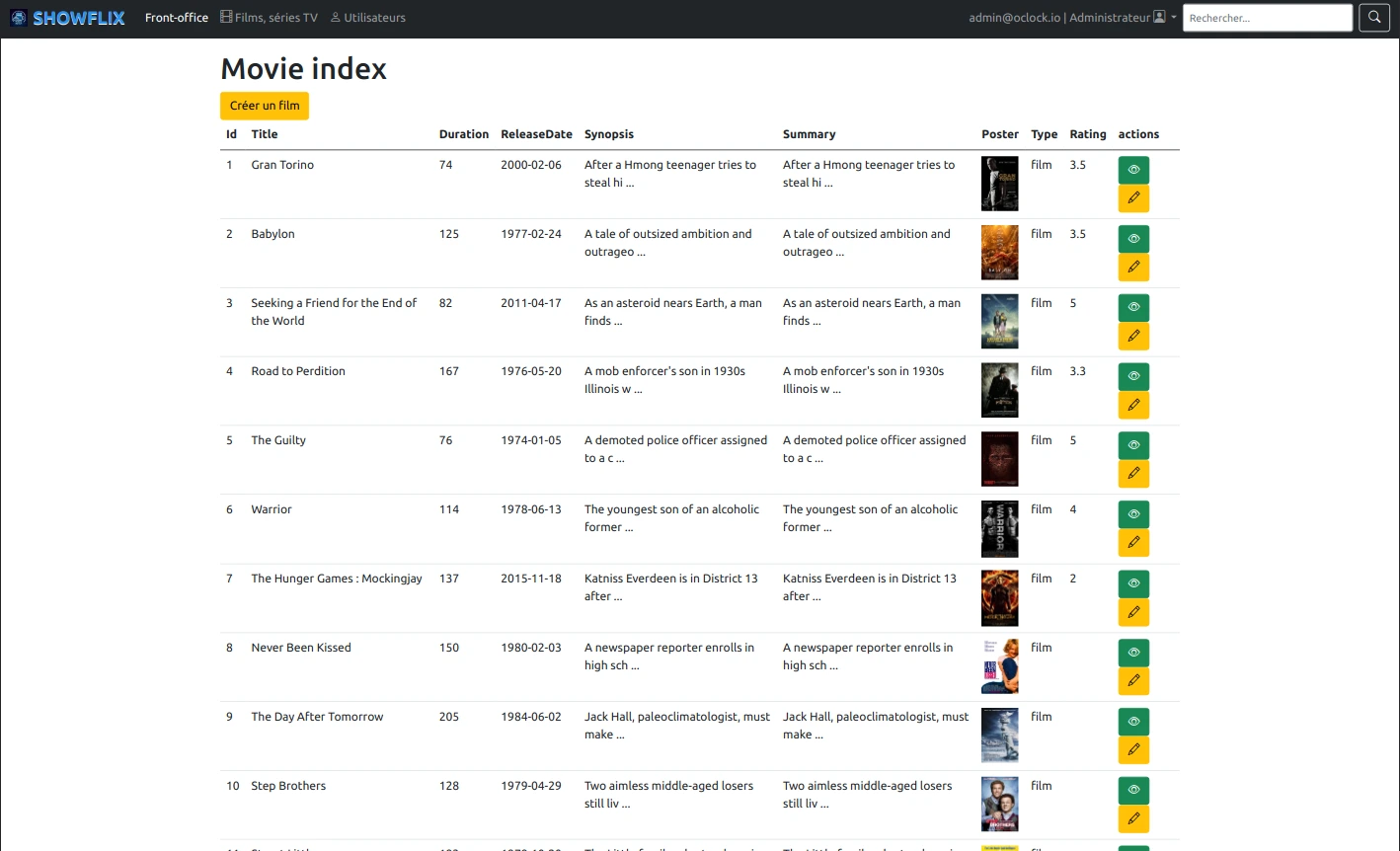Click the yellow pencil edit button for Gran Torino
Screen dimensions: 1400x851
(x=1133, y=198)
